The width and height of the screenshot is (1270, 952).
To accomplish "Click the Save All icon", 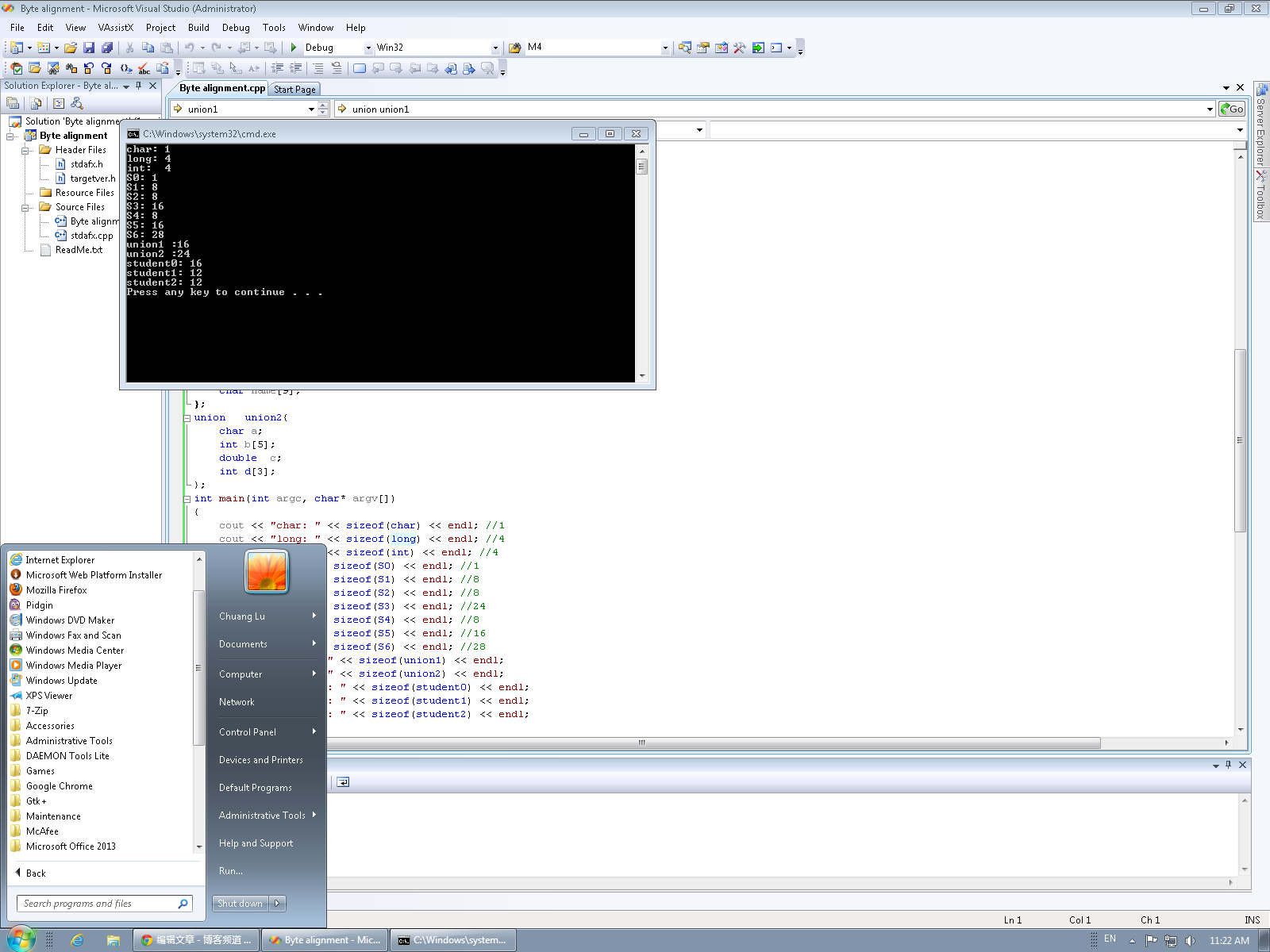I will 107,48.
